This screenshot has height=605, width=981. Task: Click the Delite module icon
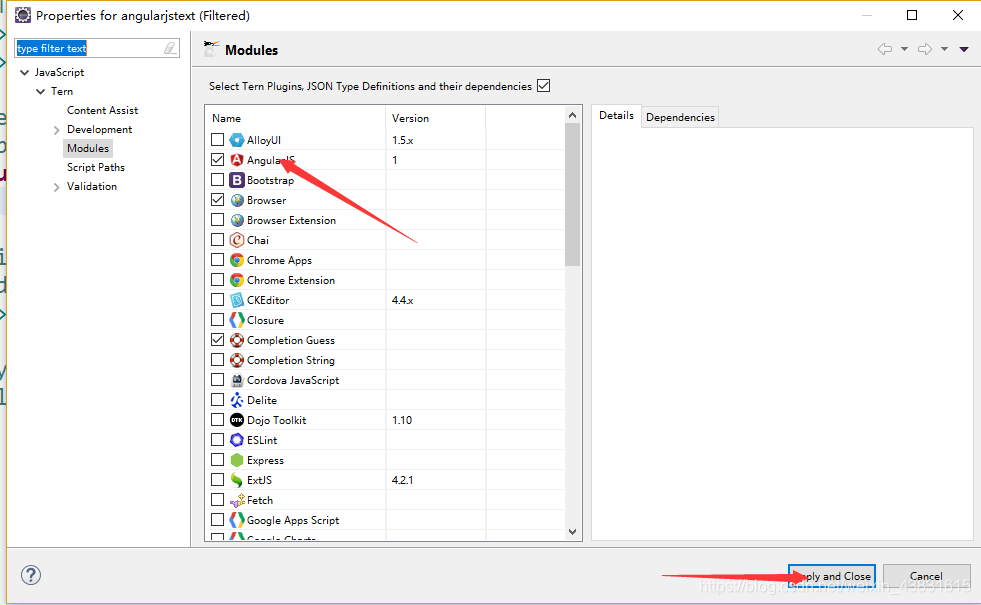(x=236, y=400)
